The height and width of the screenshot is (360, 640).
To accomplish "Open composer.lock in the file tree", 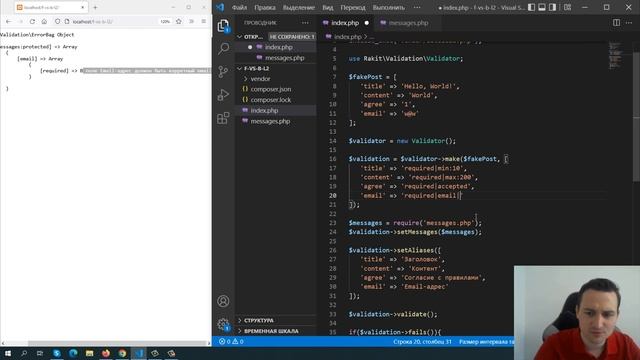I will (271, 100).
